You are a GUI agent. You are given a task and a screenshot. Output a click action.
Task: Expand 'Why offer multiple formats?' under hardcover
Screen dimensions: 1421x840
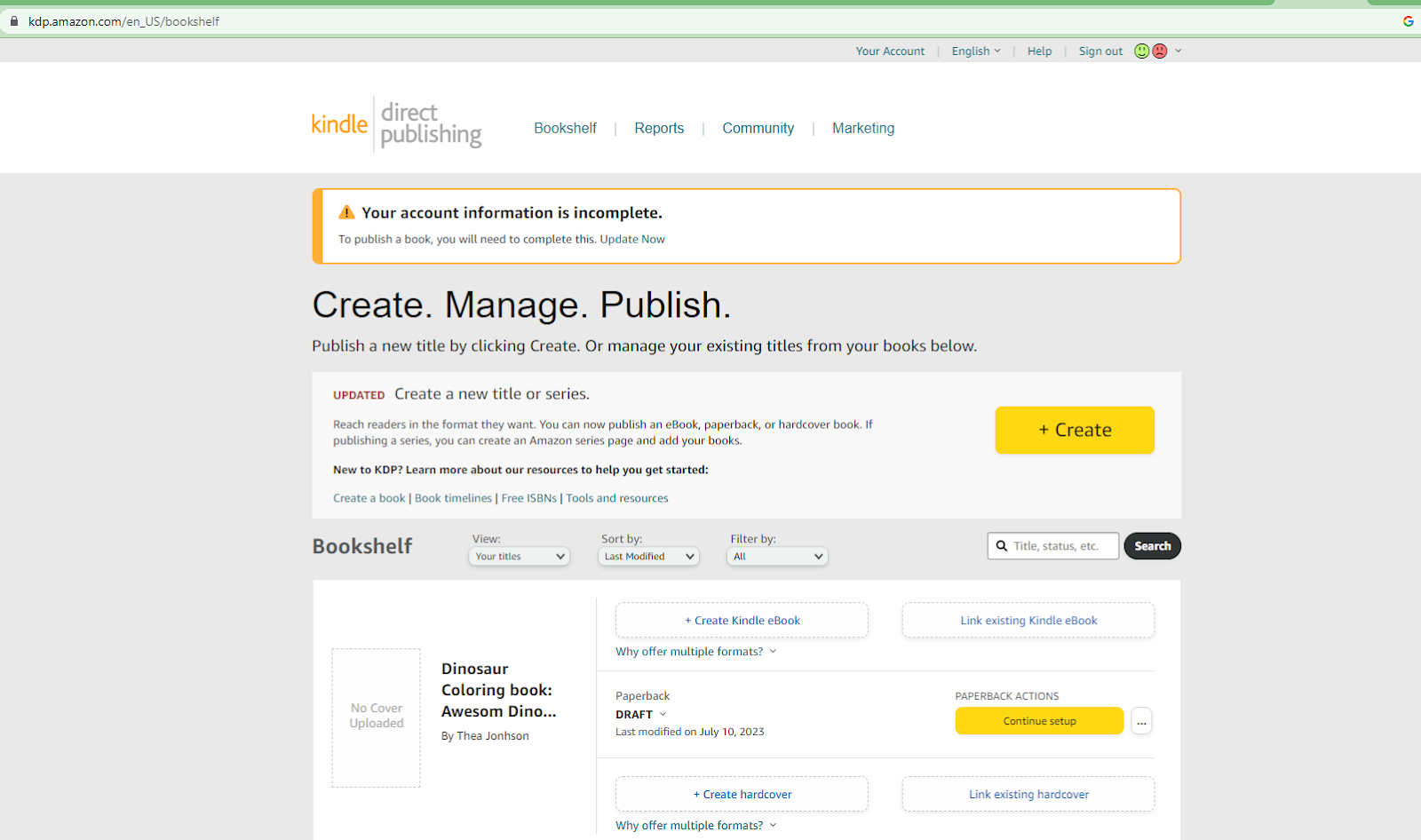click(x=696, y=826)
